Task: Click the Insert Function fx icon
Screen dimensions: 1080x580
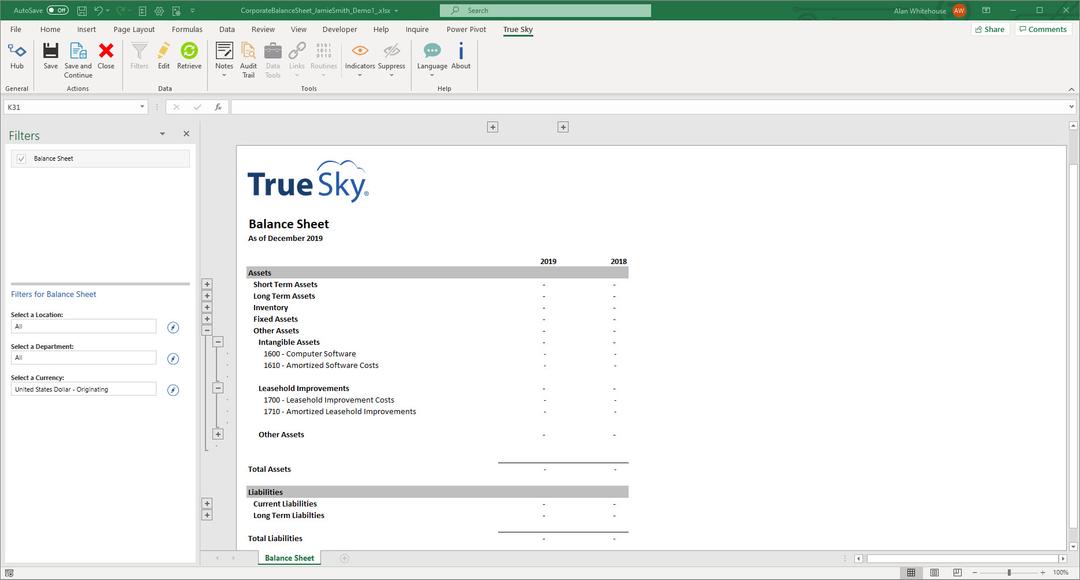Action: 218,107
